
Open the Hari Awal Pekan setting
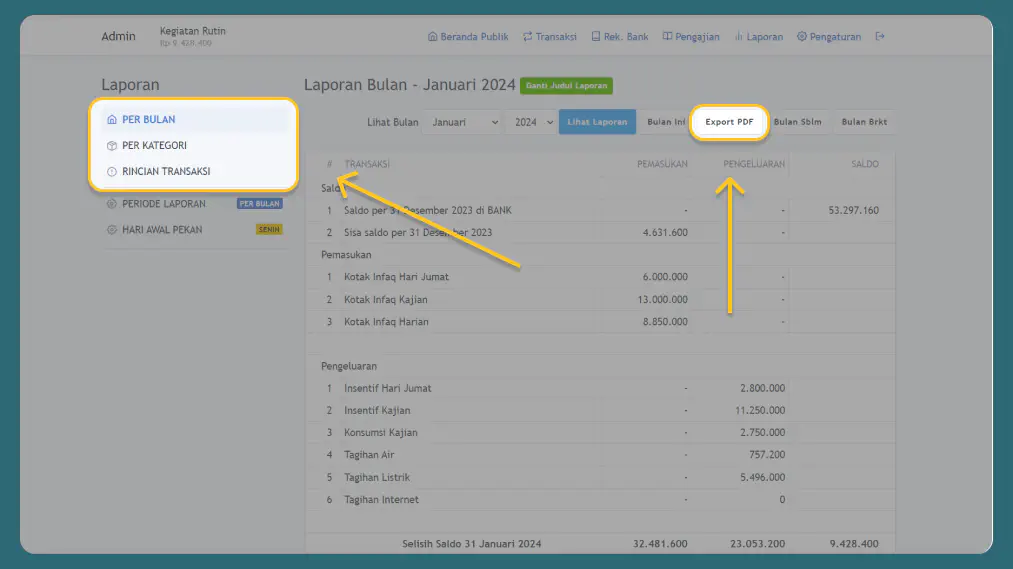pos(161,230)
